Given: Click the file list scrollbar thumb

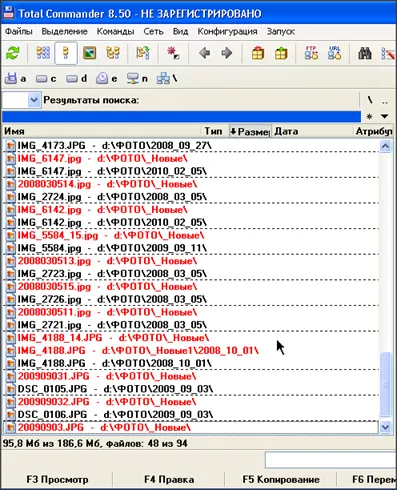Looking at the screenshot, I should click(x=385, y=384).
